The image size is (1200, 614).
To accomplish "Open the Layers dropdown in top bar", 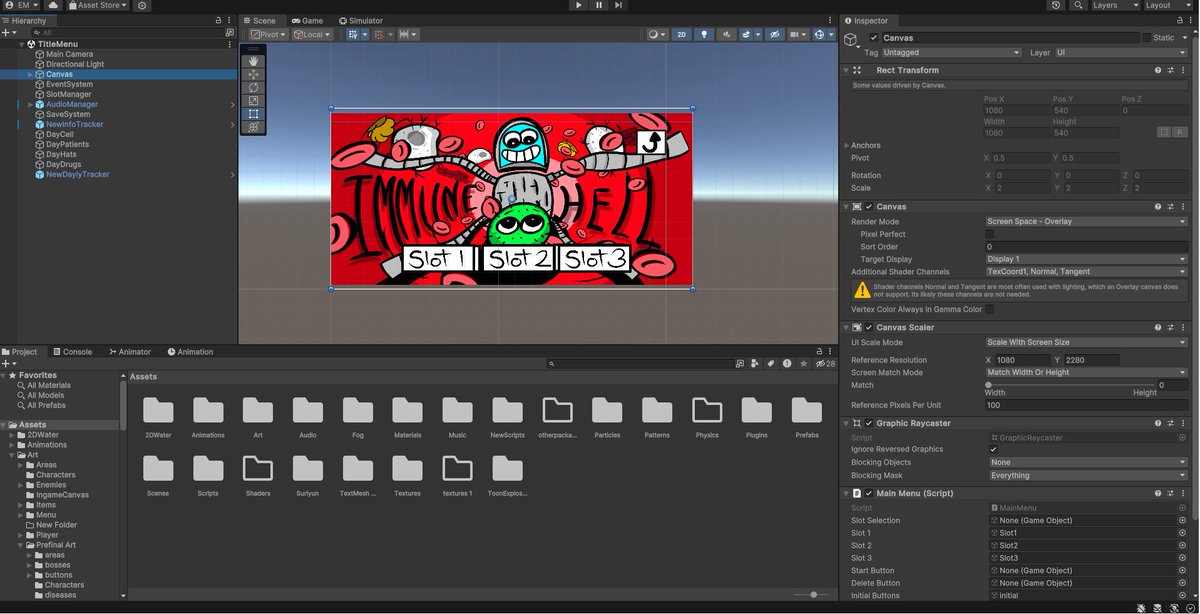I will pyautogui.click(x=1114, y=5).
